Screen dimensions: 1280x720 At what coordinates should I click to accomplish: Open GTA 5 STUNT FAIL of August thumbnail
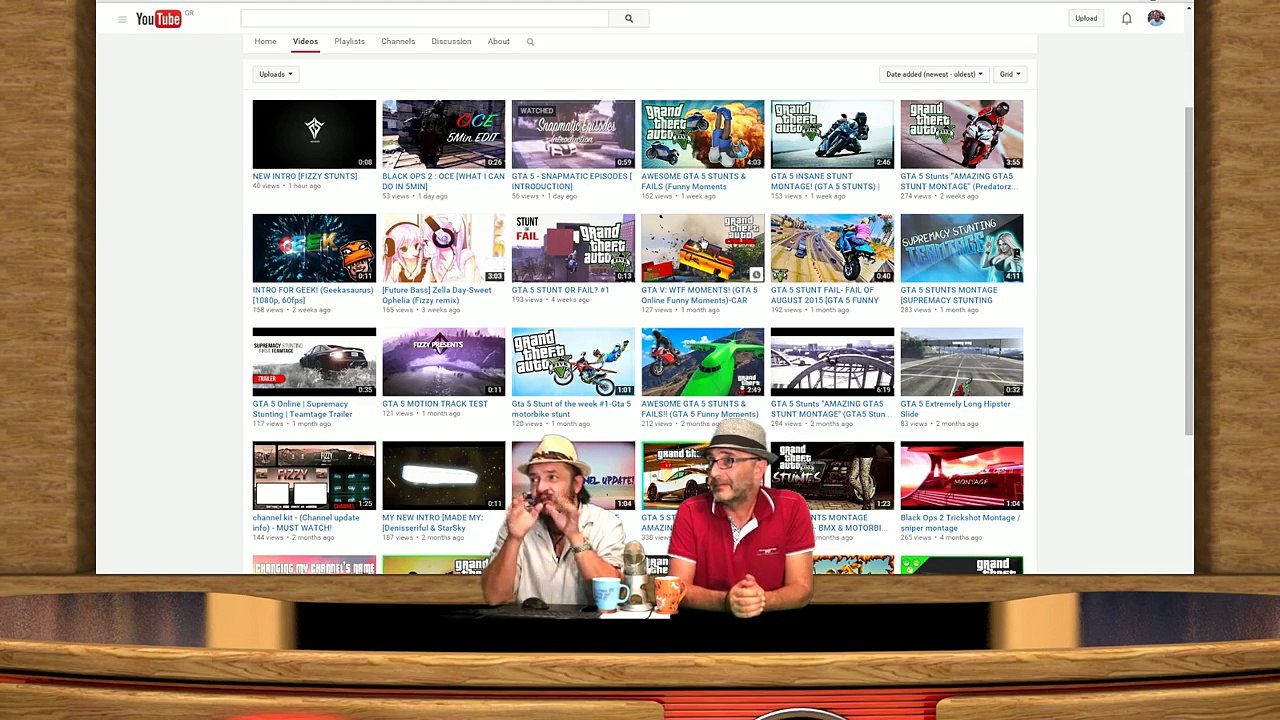(832, 248)
